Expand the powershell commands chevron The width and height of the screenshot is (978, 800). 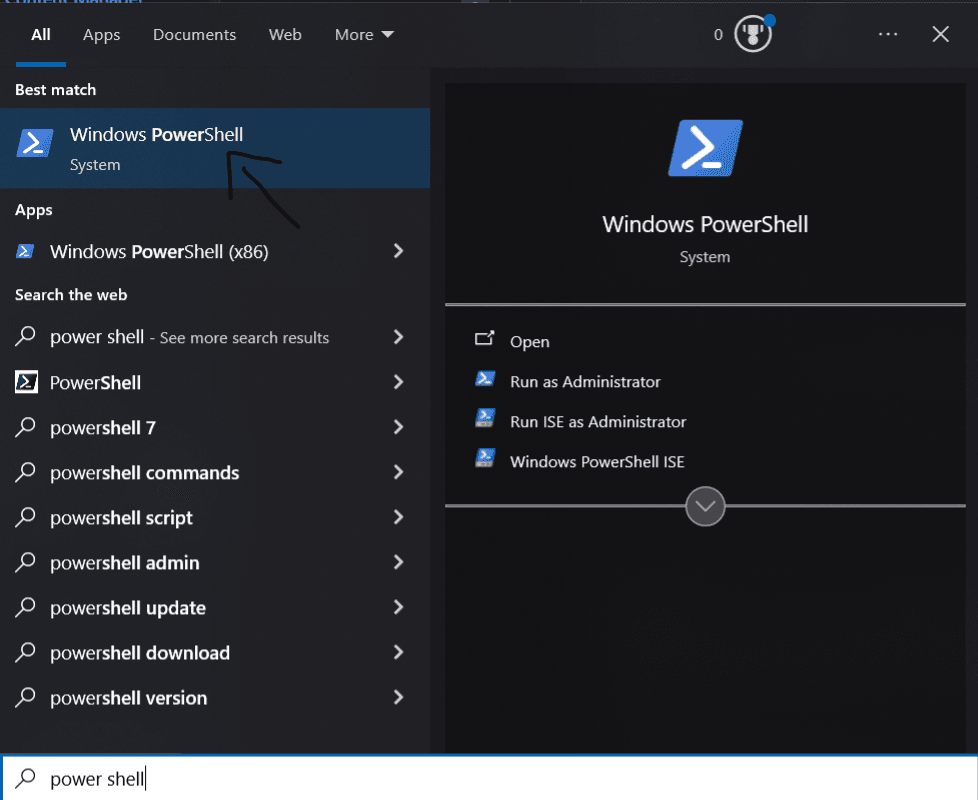coord(399,472)
